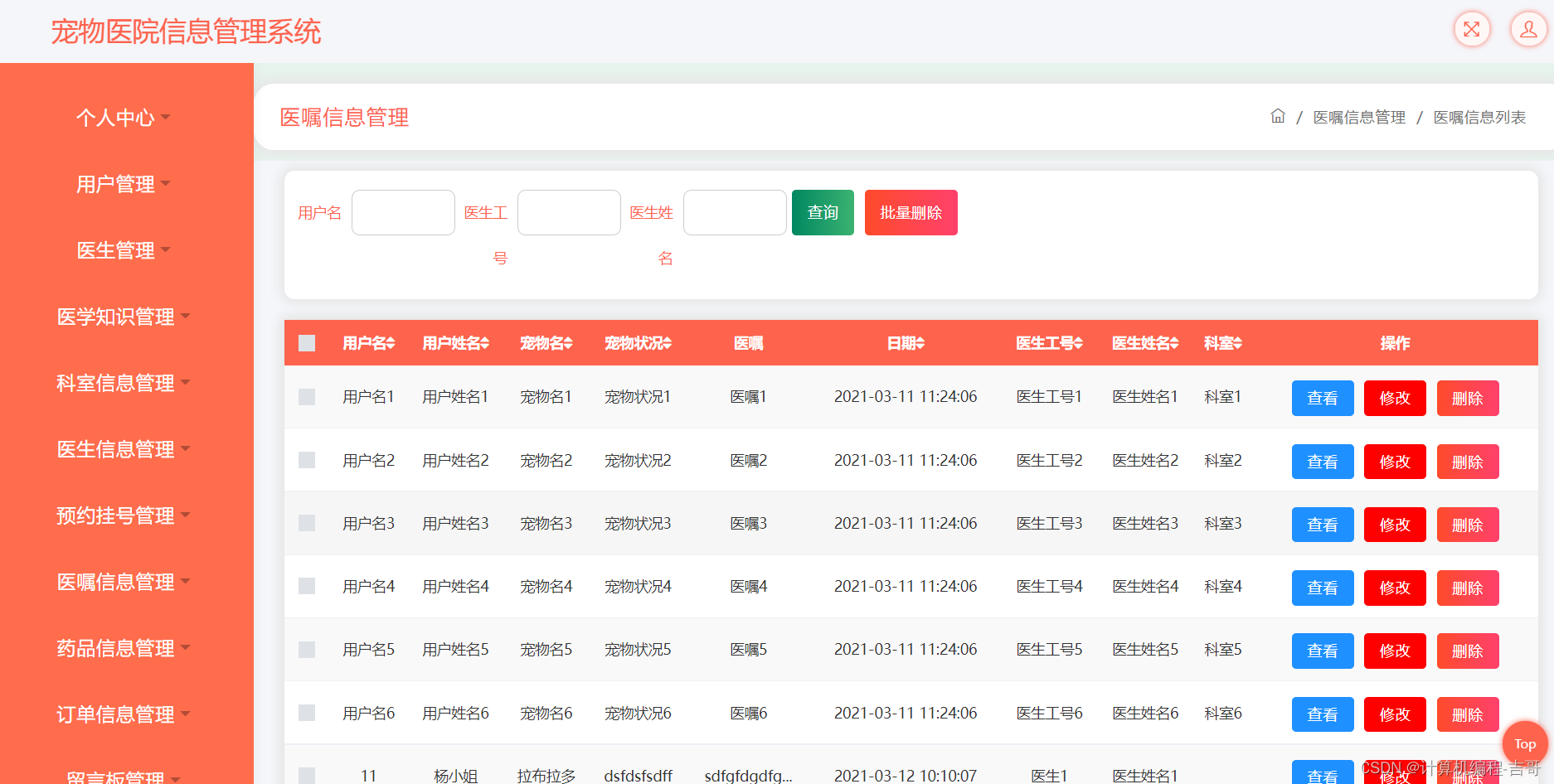
Task: Sort table by 科室 column arrows
Action: 1237,343
